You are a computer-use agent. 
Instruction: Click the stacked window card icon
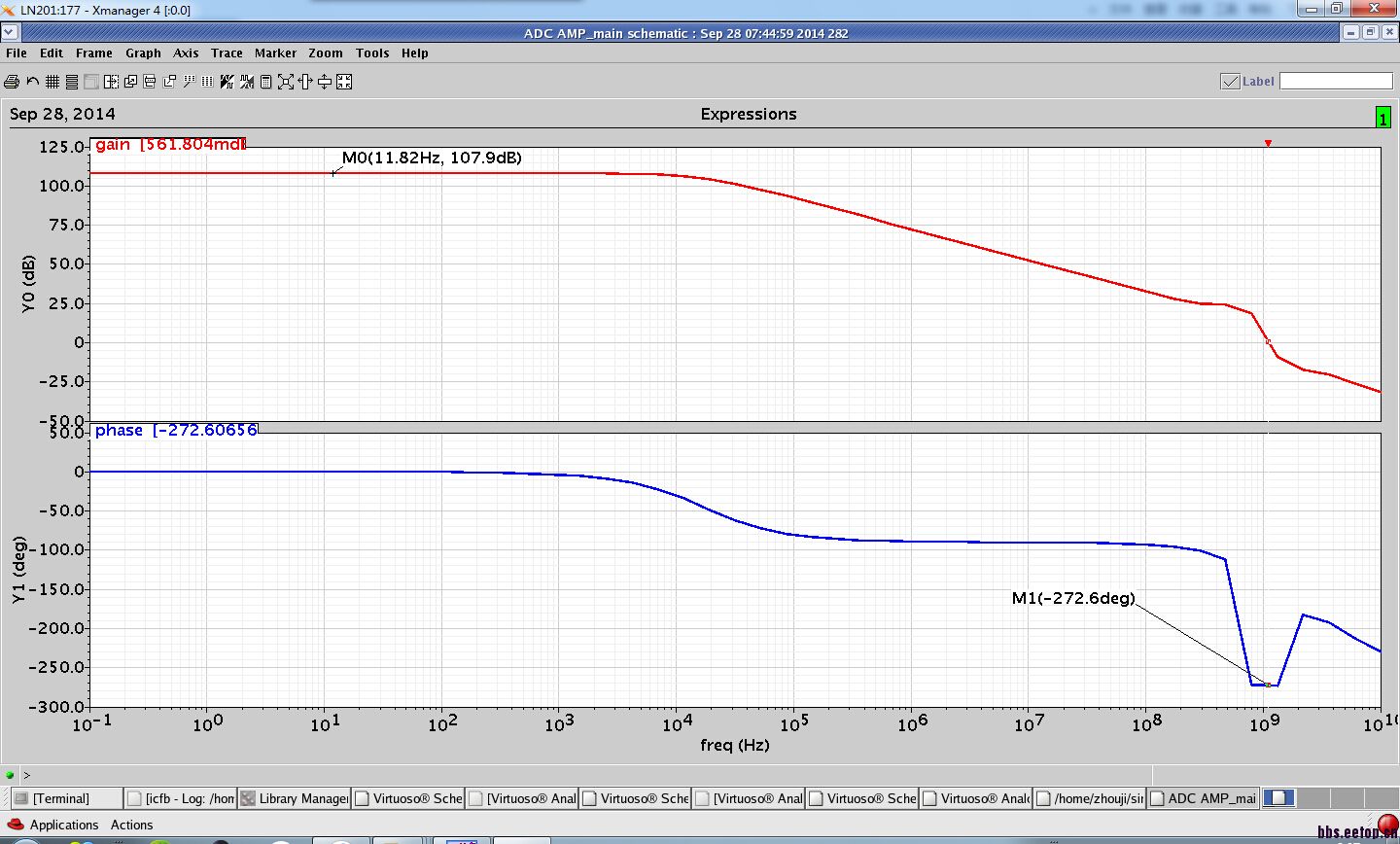[x=150, y=82]
